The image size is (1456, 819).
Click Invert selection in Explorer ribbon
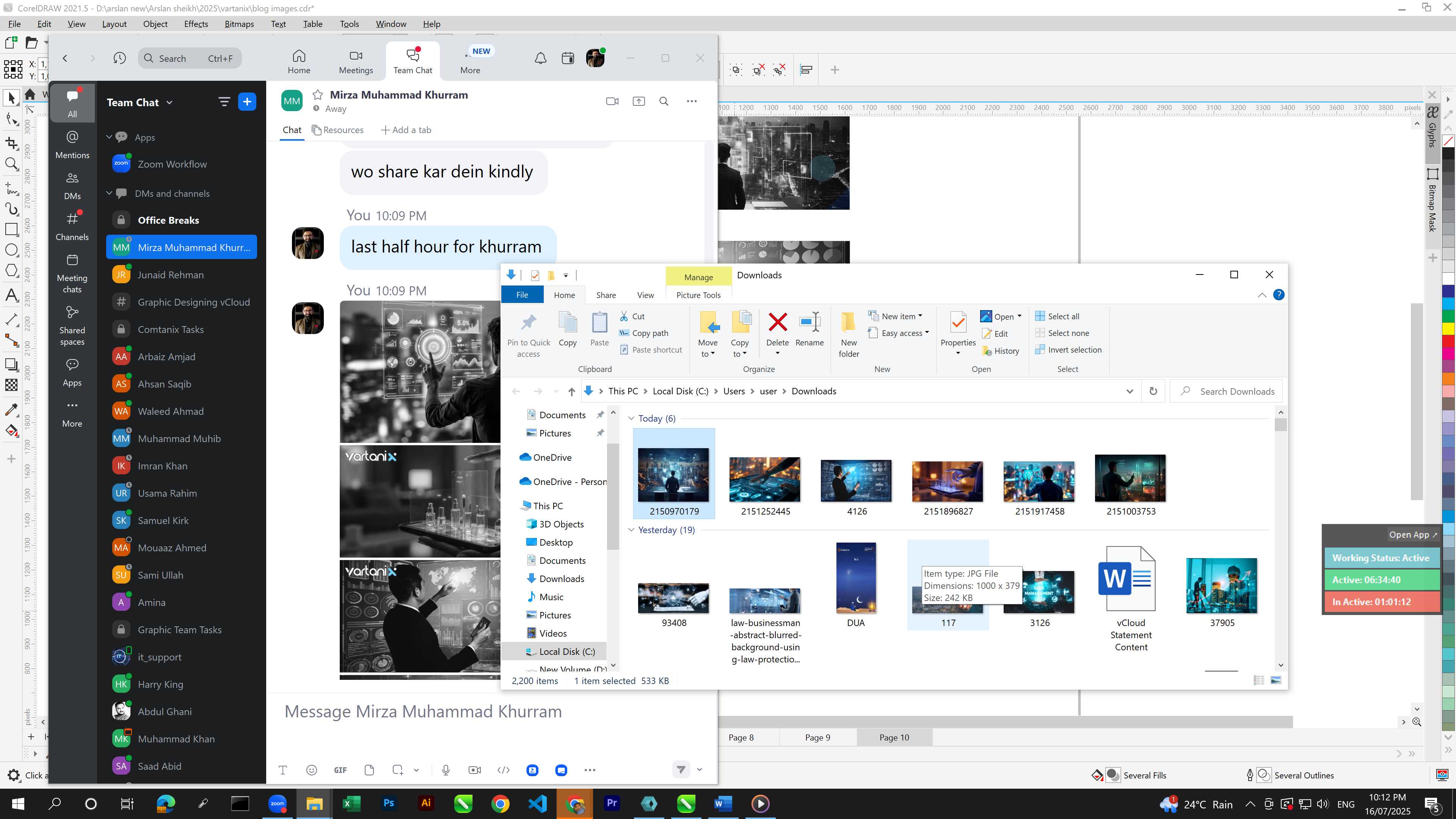[x=1068, y=350]
